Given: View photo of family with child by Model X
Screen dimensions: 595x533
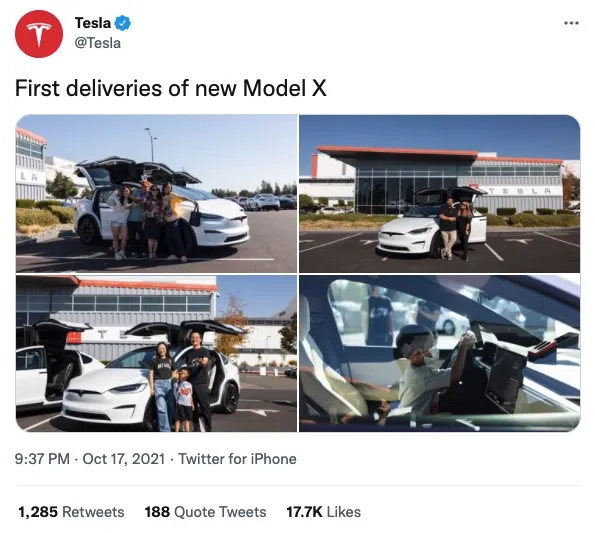Looking at the screenshot, I should 156,354.
